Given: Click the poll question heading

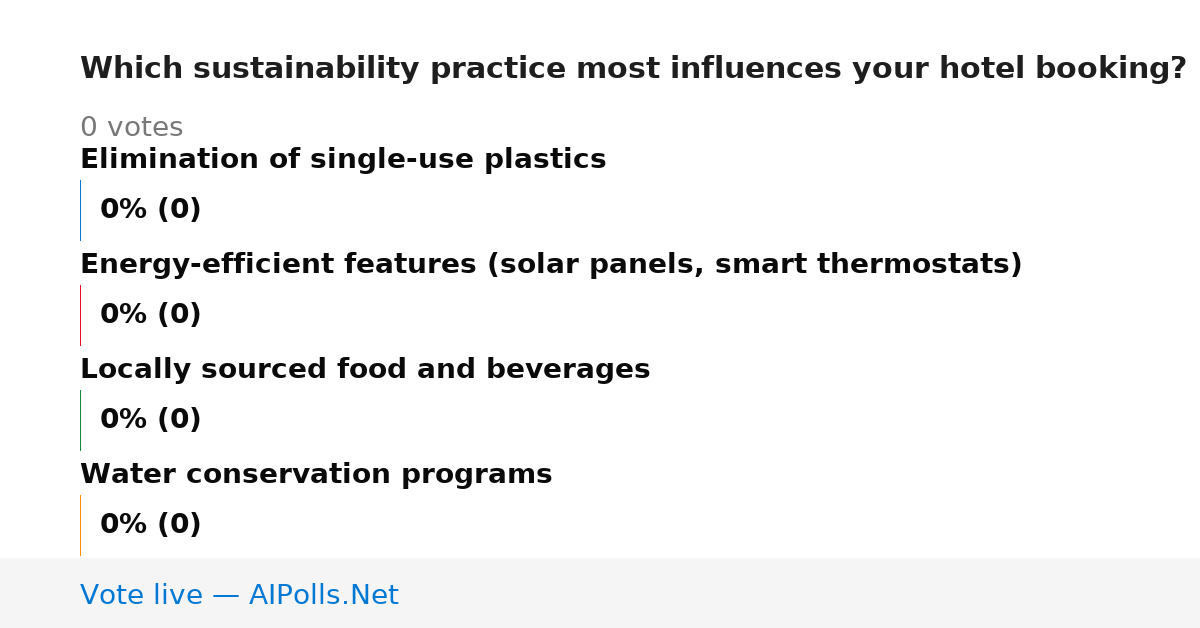Looking at the screenshot, I should (633, 69).
